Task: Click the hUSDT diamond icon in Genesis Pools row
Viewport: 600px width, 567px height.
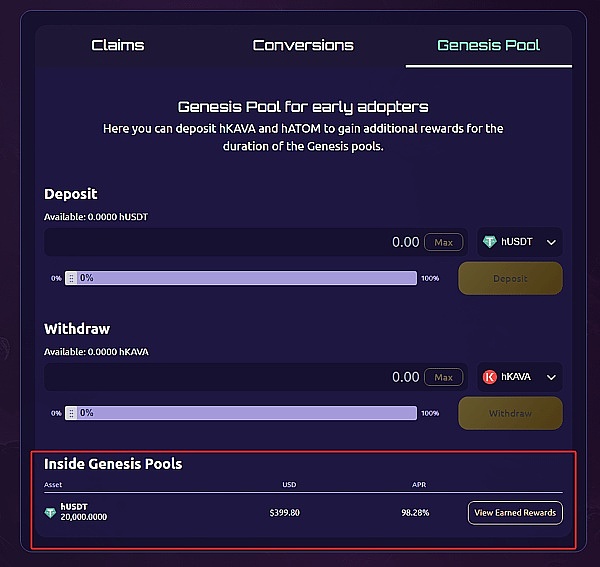Action: (51, 513)
